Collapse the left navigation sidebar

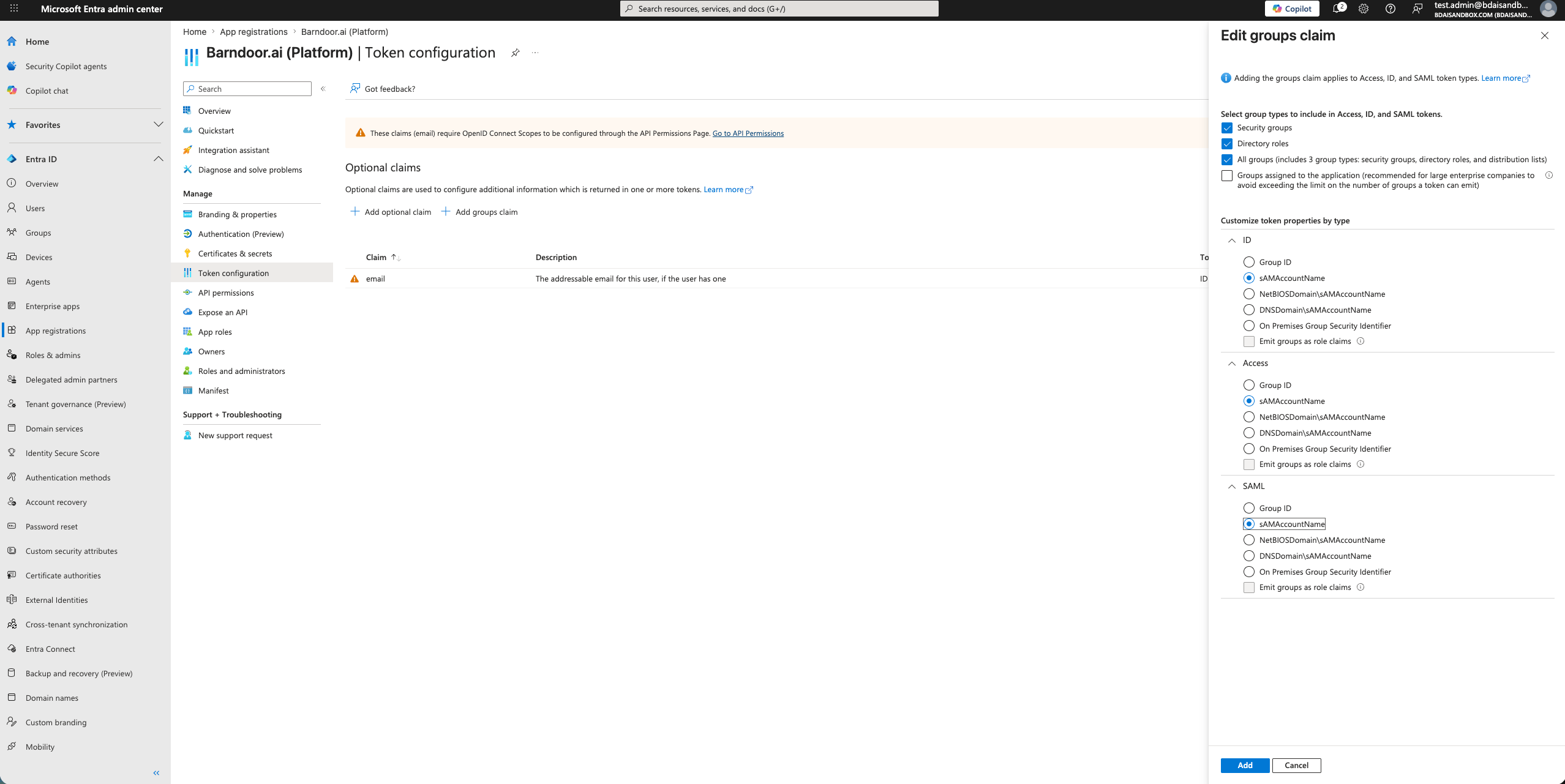pos(156,773)
